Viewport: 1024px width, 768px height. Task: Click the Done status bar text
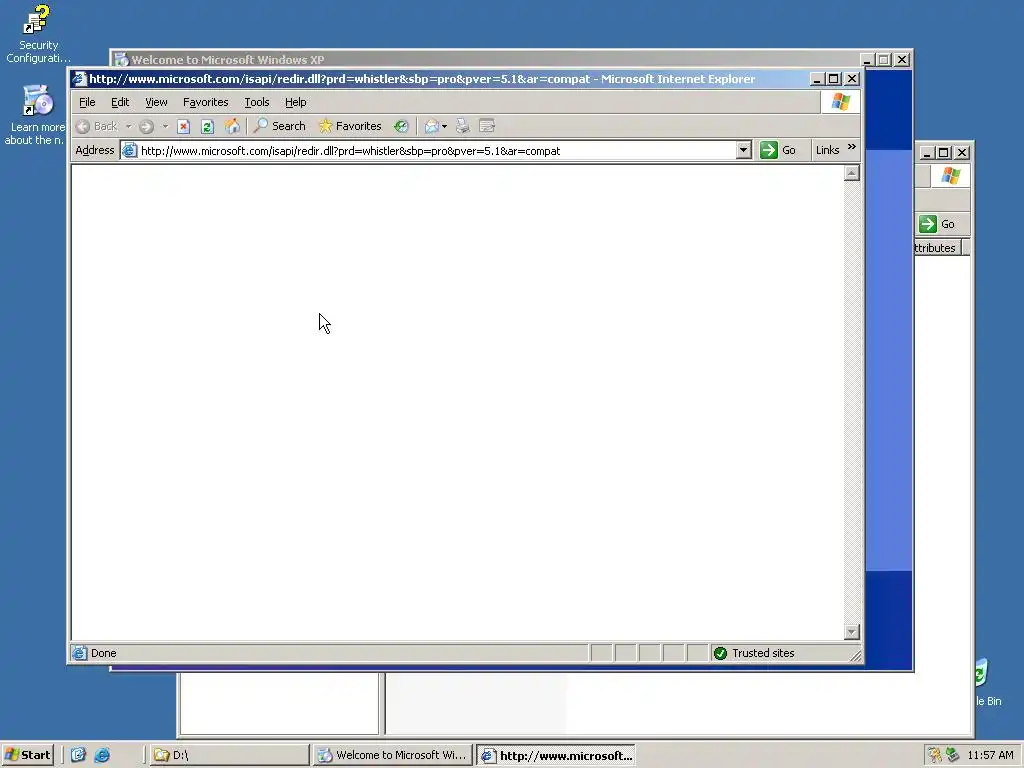[x=103, y=653]
